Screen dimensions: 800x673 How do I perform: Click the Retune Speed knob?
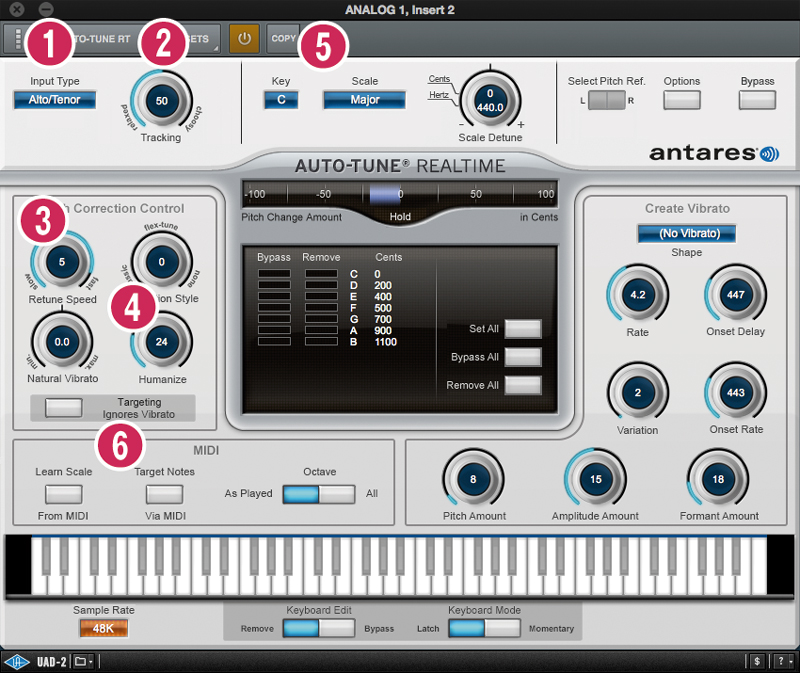62,262
